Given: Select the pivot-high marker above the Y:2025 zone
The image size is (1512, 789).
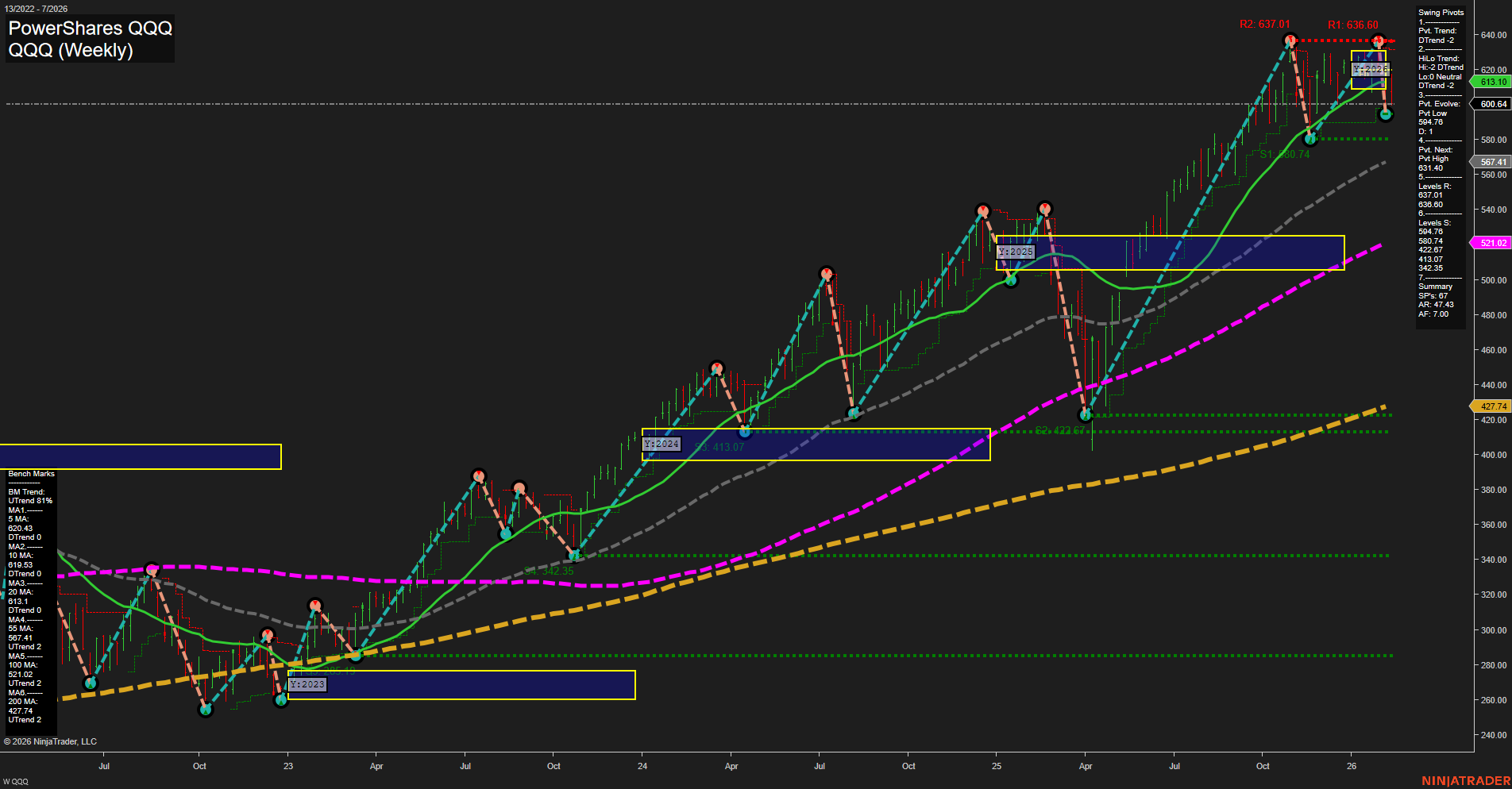Looking at the screenshot, I should pos(1045,208).
